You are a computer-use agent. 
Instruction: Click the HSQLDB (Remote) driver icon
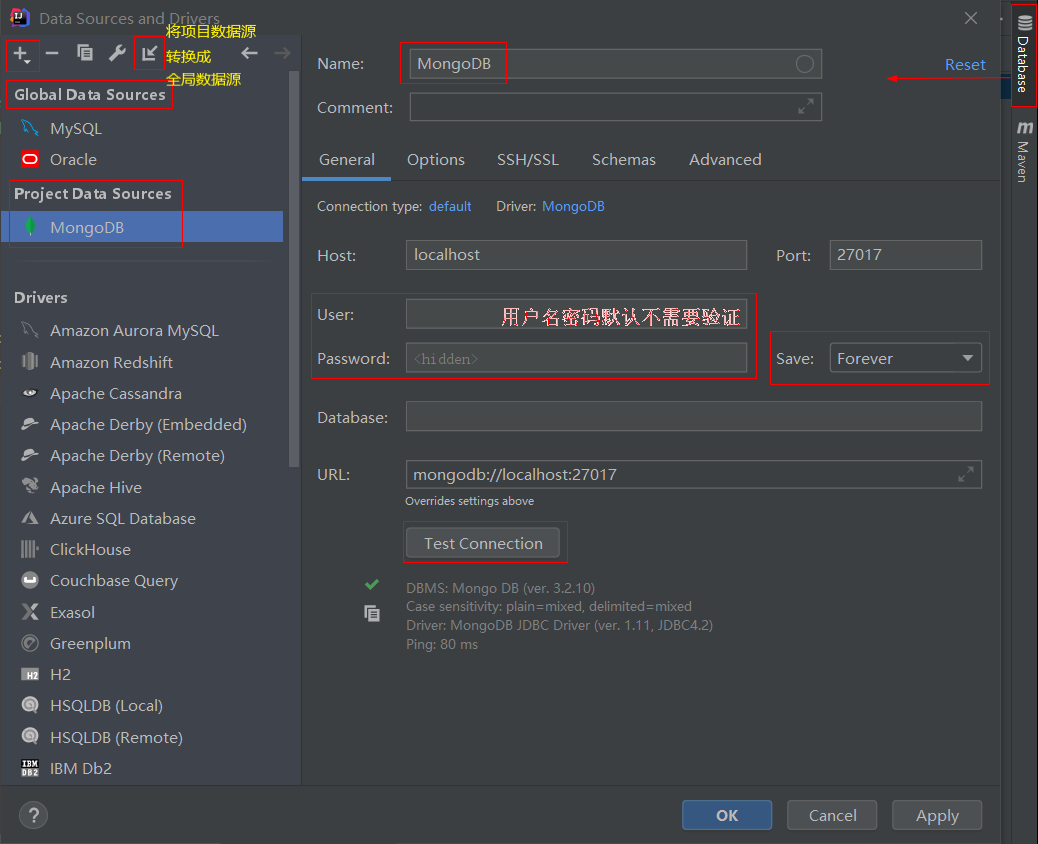click(x=30, y=737)
